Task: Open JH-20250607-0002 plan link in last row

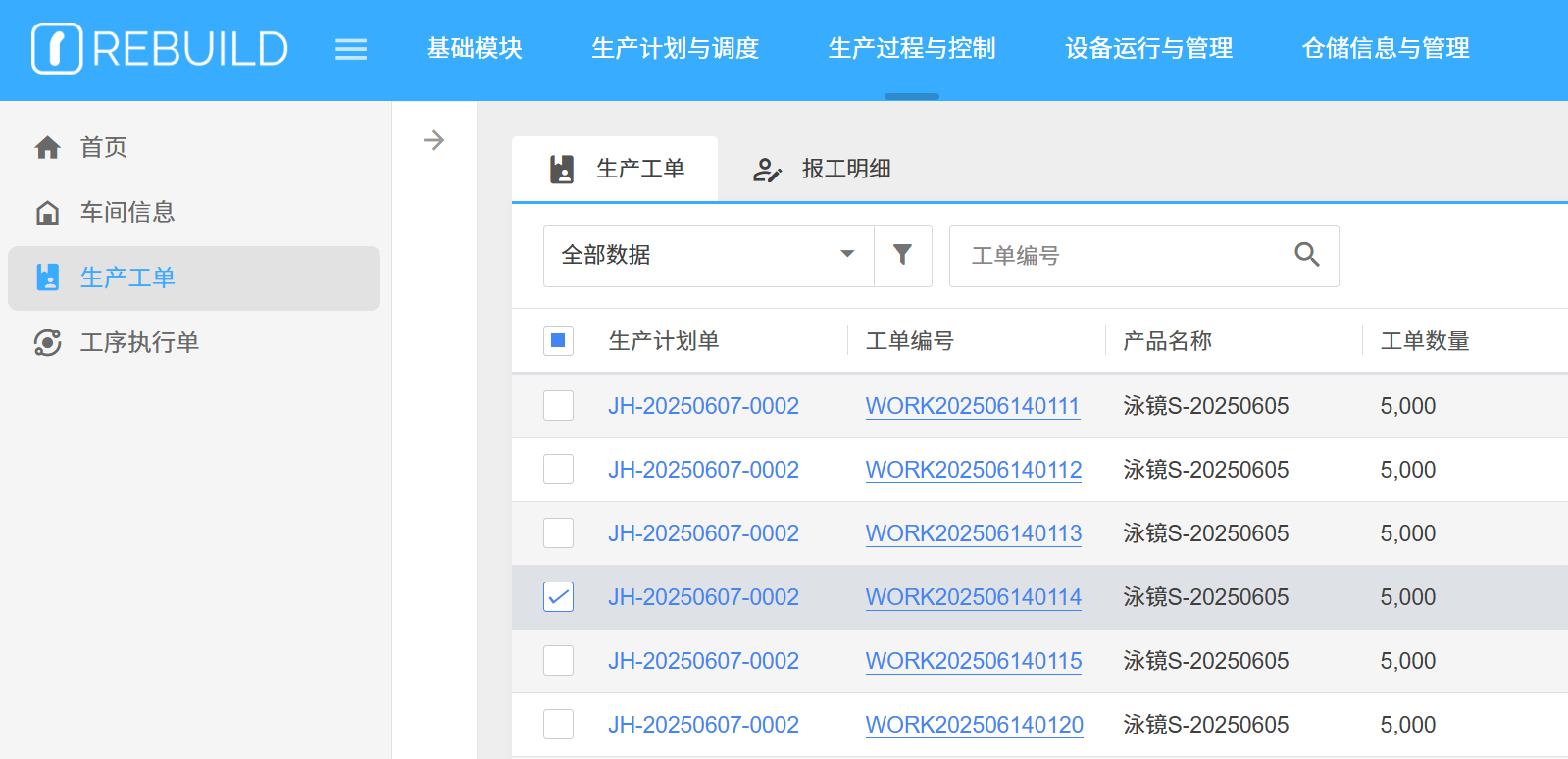Action: pos(703,725)
